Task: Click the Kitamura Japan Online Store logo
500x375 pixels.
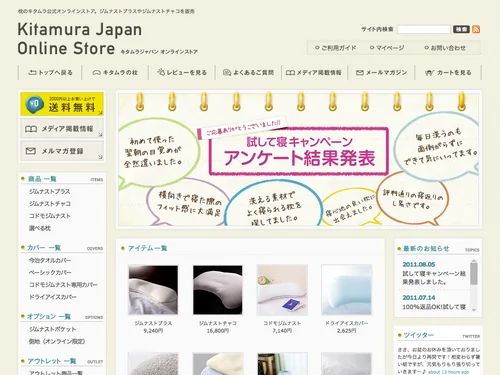Action: [x=80, y=39]
